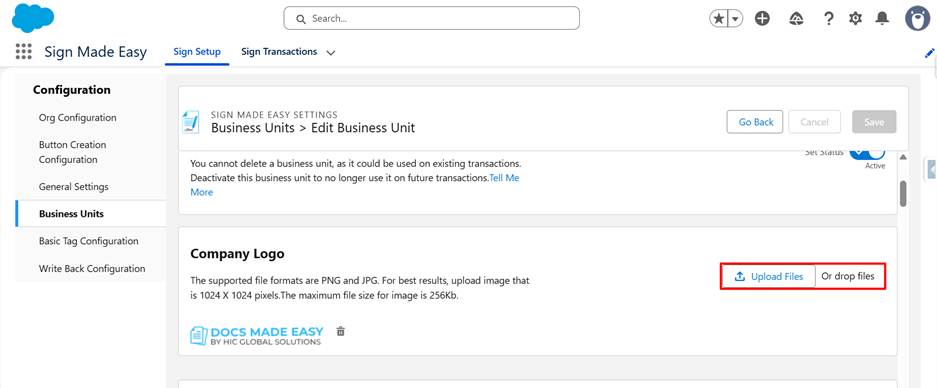The height and width of the screenshot is (388, 937).
Task: Click the Or drop files area
Action: coord(847,276)
